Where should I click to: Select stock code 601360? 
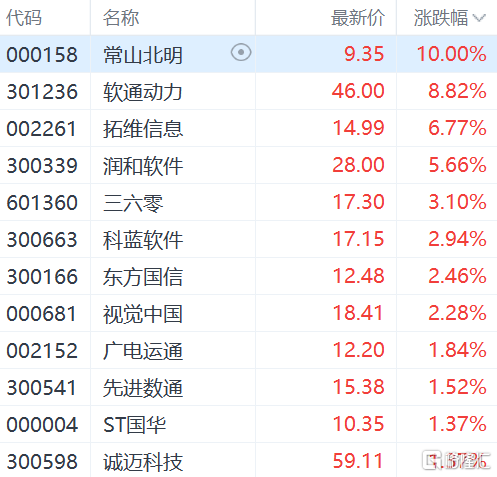point(42,203)
